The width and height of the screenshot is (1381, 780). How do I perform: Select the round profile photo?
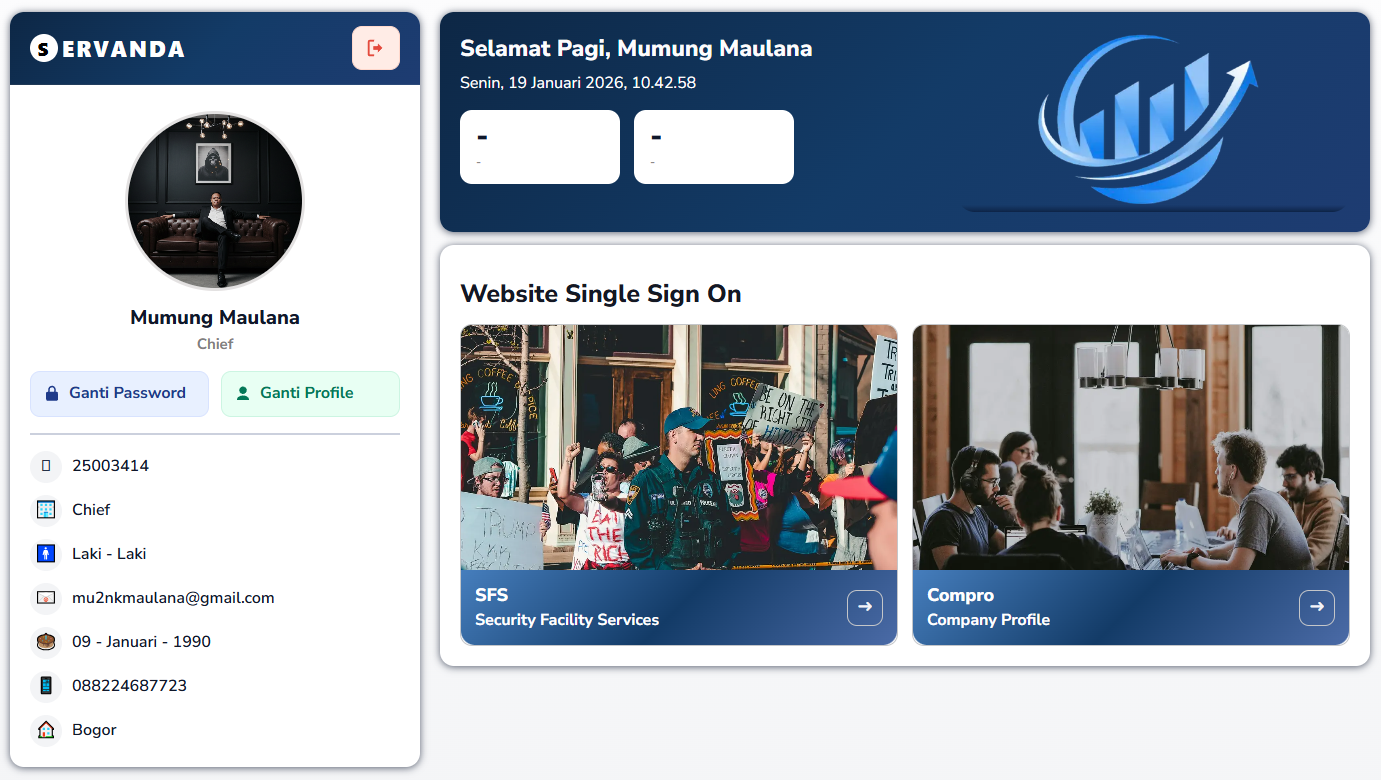tap(215, 201)
